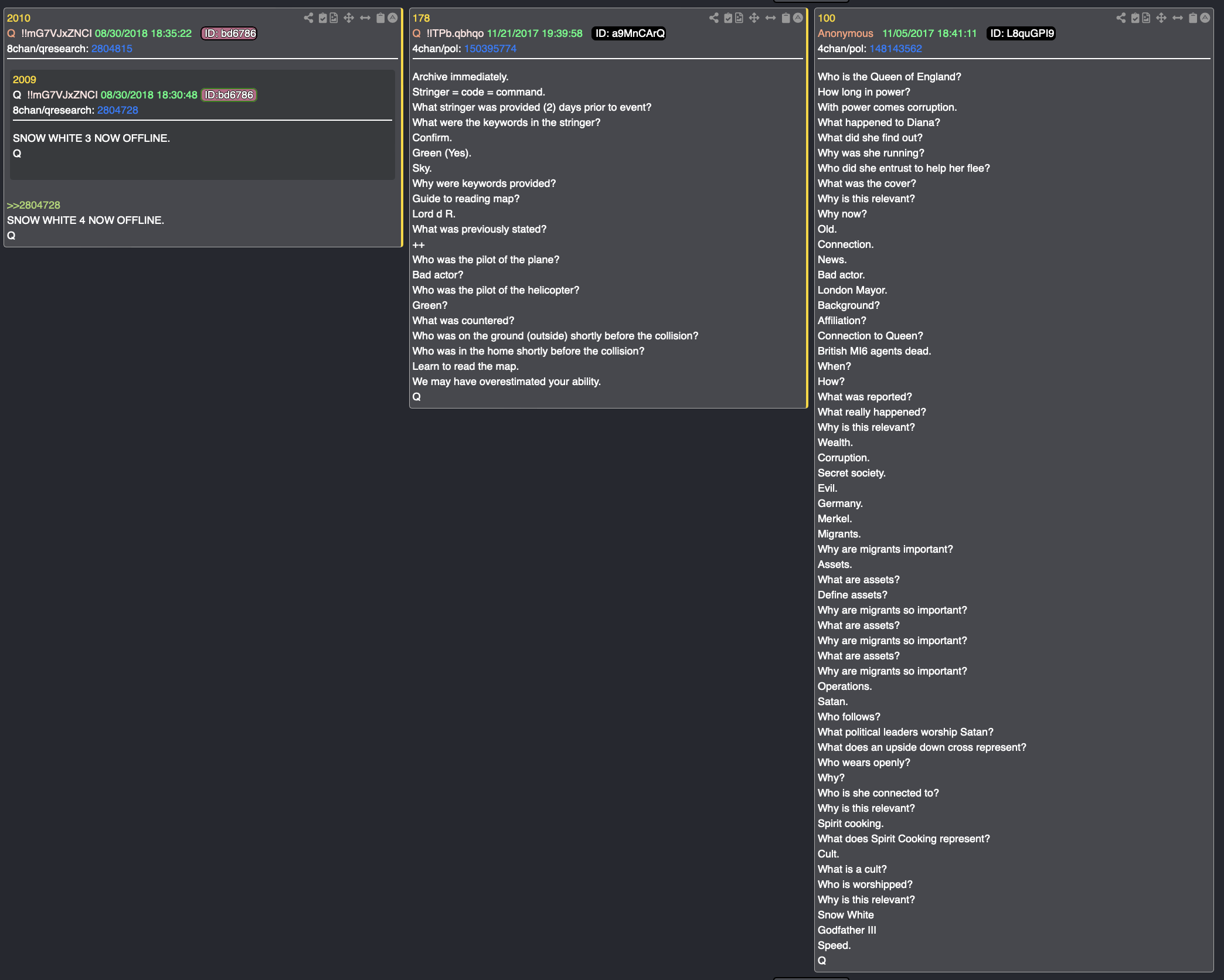Screen dimensions: 1224x980
Task: Click the line 'Archive immediately.'
Action: click(460, 77)
